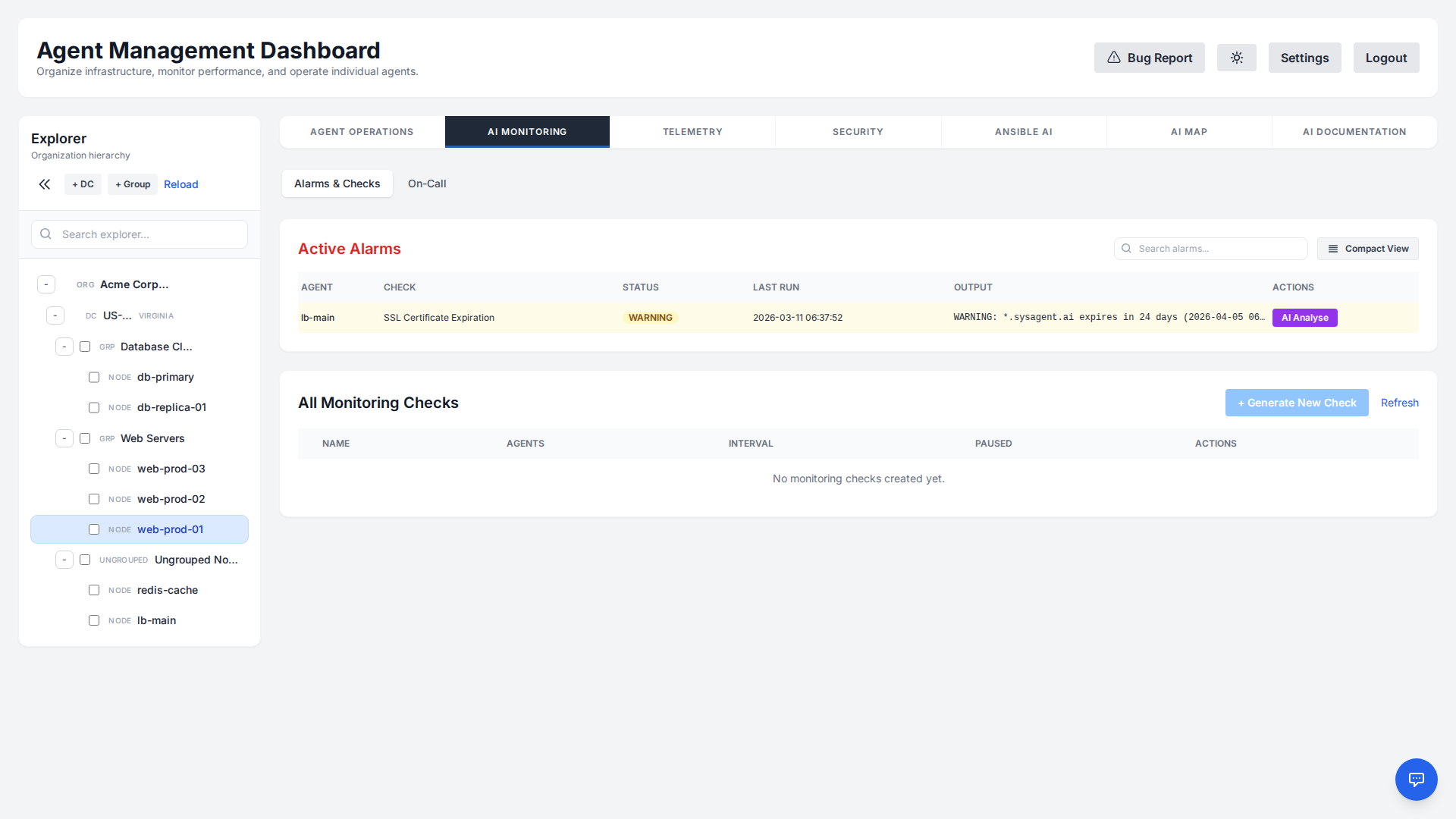The height and width of the screenshot is (819, 1456).
Task: Collapse the Ungrouped Nodes section
Action: pos(64,560)
